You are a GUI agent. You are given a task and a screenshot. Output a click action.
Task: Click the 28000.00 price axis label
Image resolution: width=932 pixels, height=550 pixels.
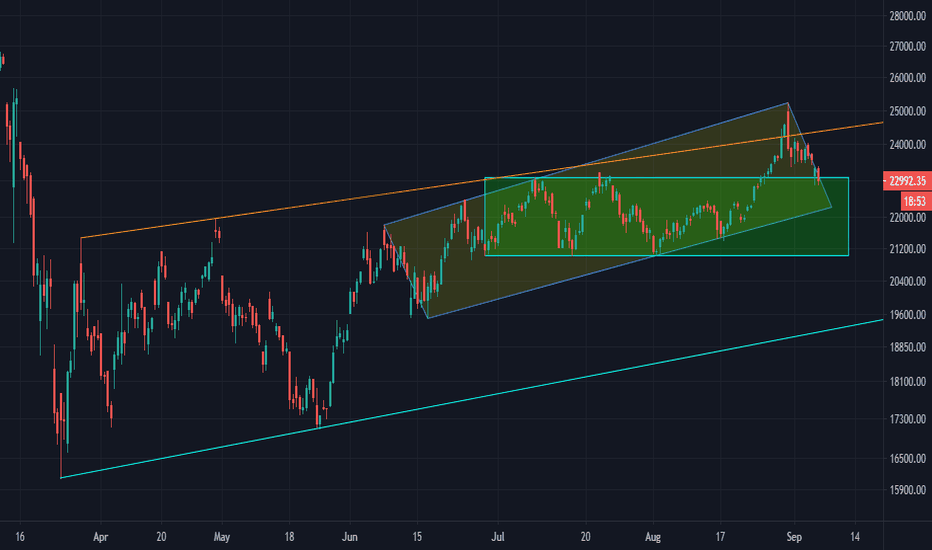[x=907, y=16]
